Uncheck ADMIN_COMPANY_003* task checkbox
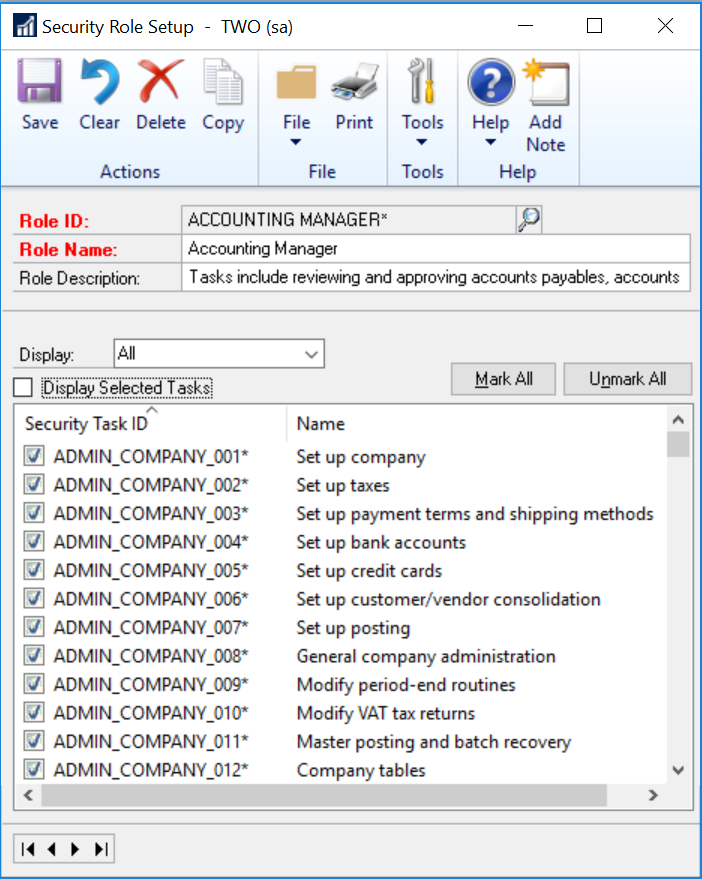Image resolution: width=702 pixels, height=879 pixels. click(x=34, y=513)
